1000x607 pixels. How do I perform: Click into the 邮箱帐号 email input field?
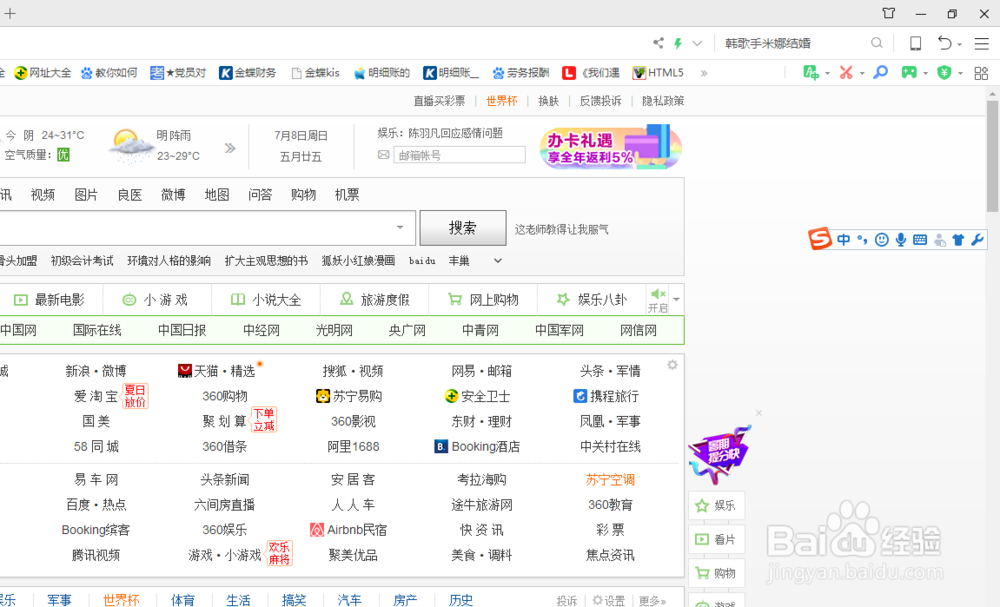pyautogui.click(x=459, y=155)
